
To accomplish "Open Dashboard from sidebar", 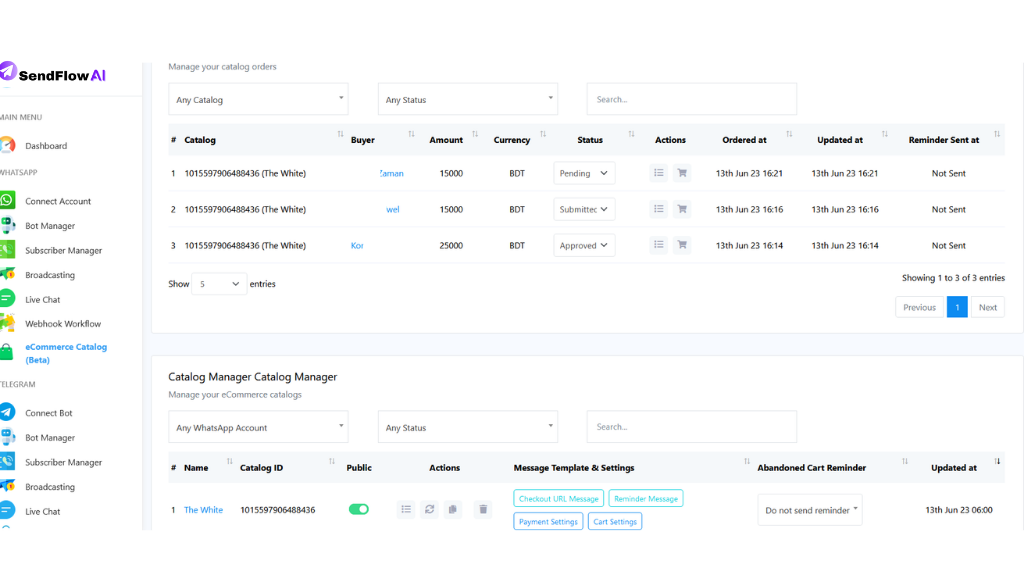I will point(46,146).
